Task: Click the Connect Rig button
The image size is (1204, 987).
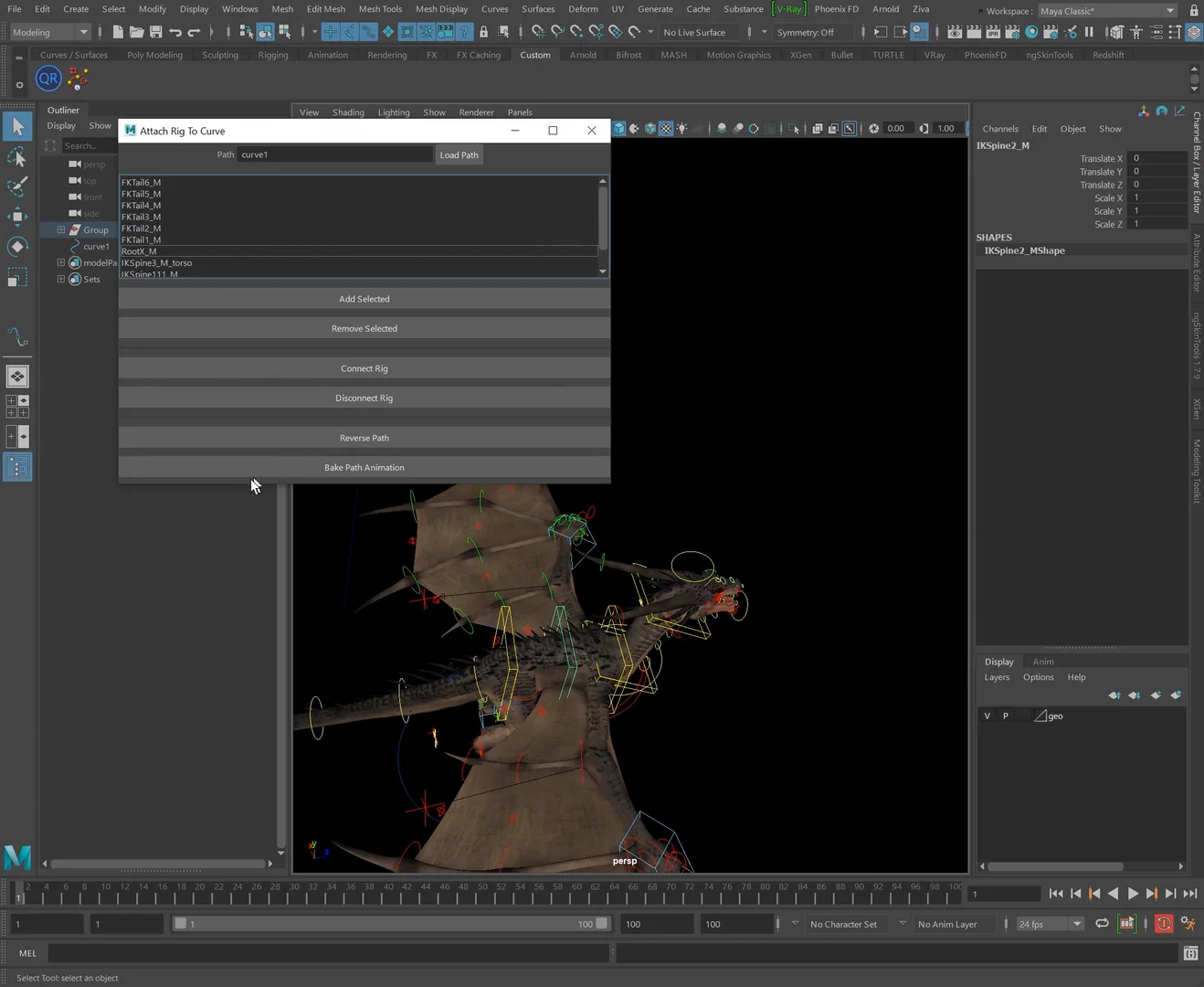Action: click(x=364, y=368)
